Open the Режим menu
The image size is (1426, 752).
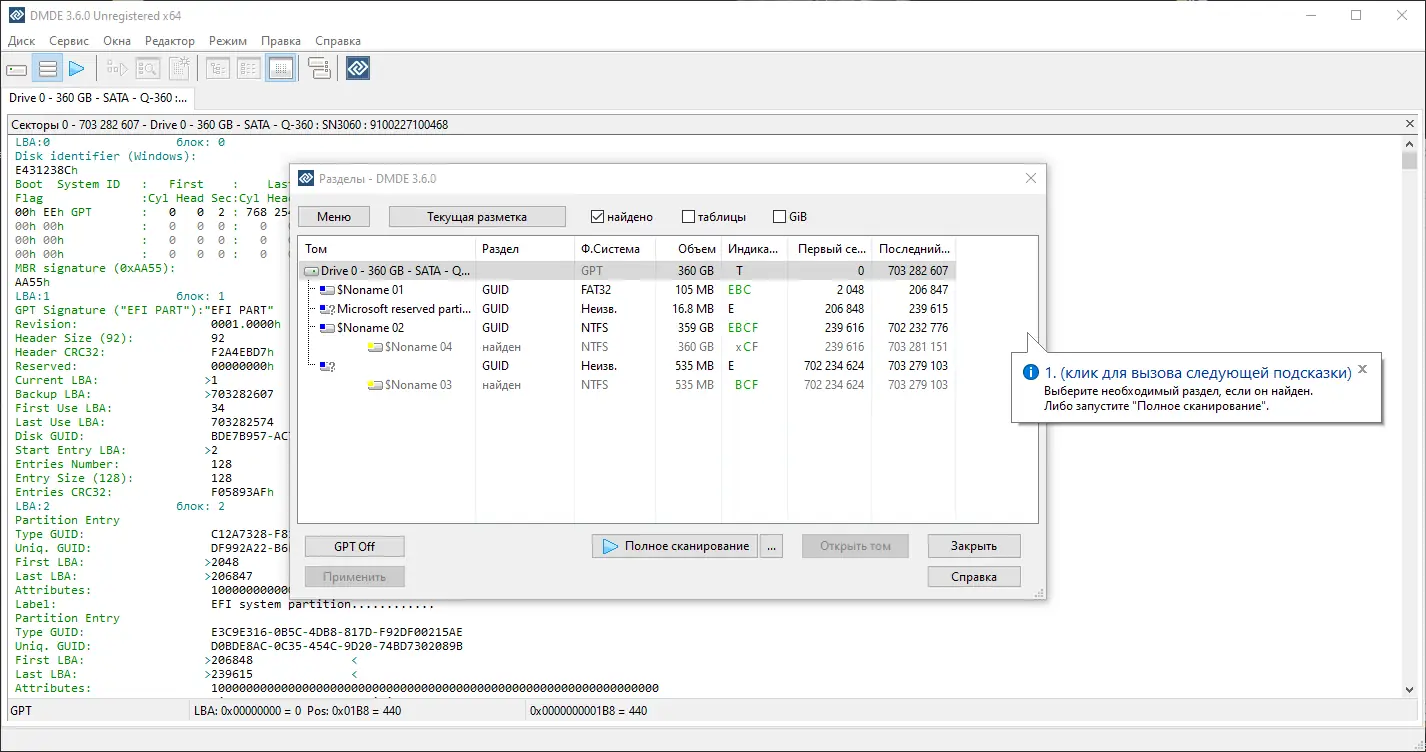(x=228, y=41)
